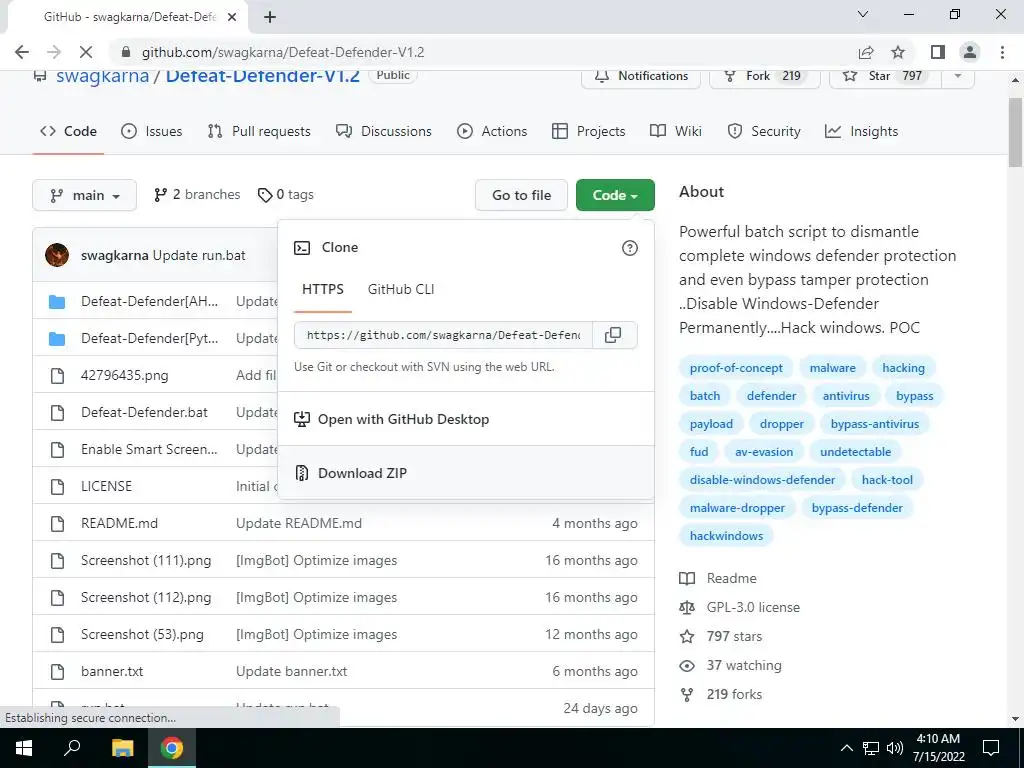Open the 37 watching link
The image size is (1024, 768).
tap(731, 665)
